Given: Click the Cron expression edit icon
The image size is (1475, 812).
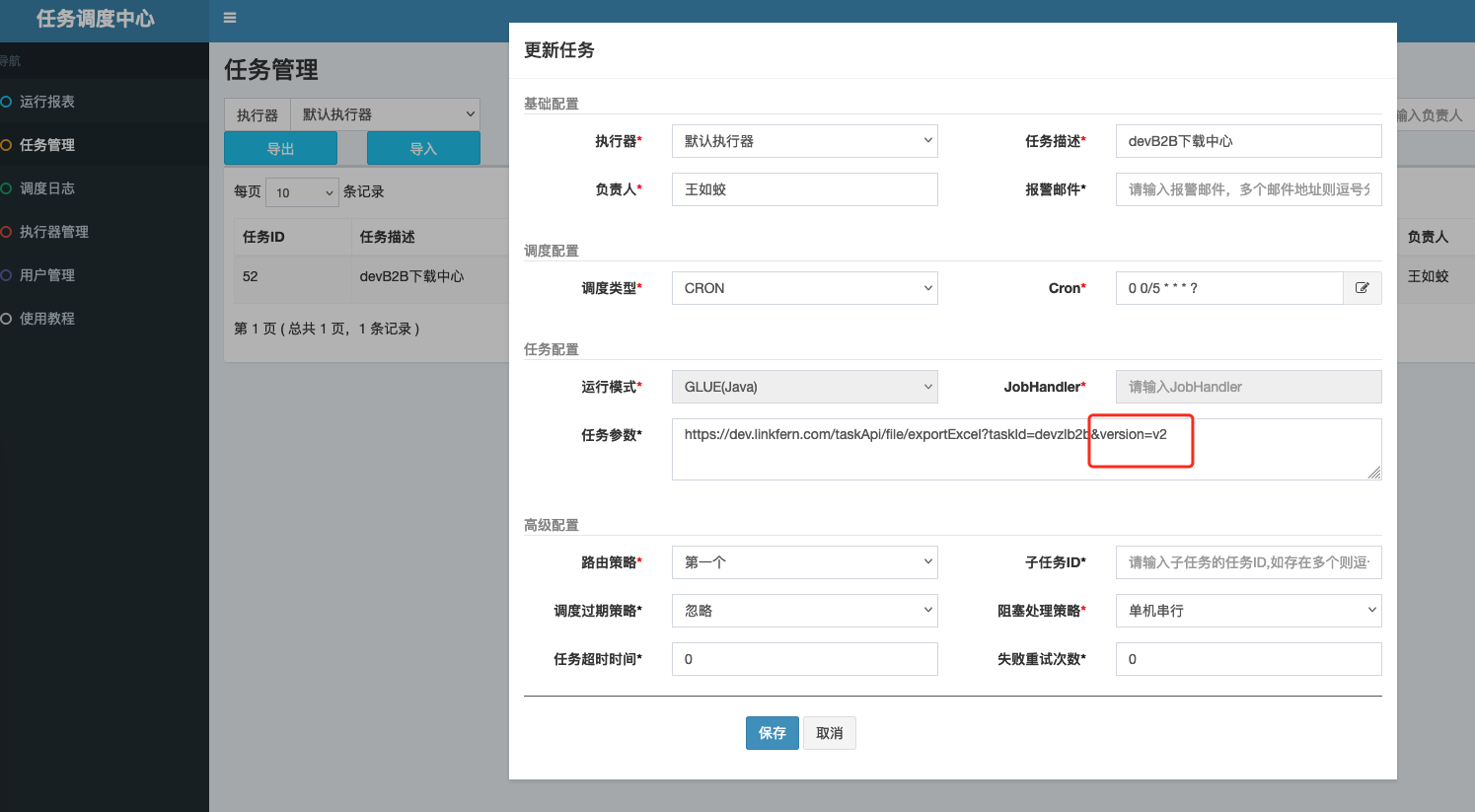Looking at the screenshot, I should [1362, 288].
